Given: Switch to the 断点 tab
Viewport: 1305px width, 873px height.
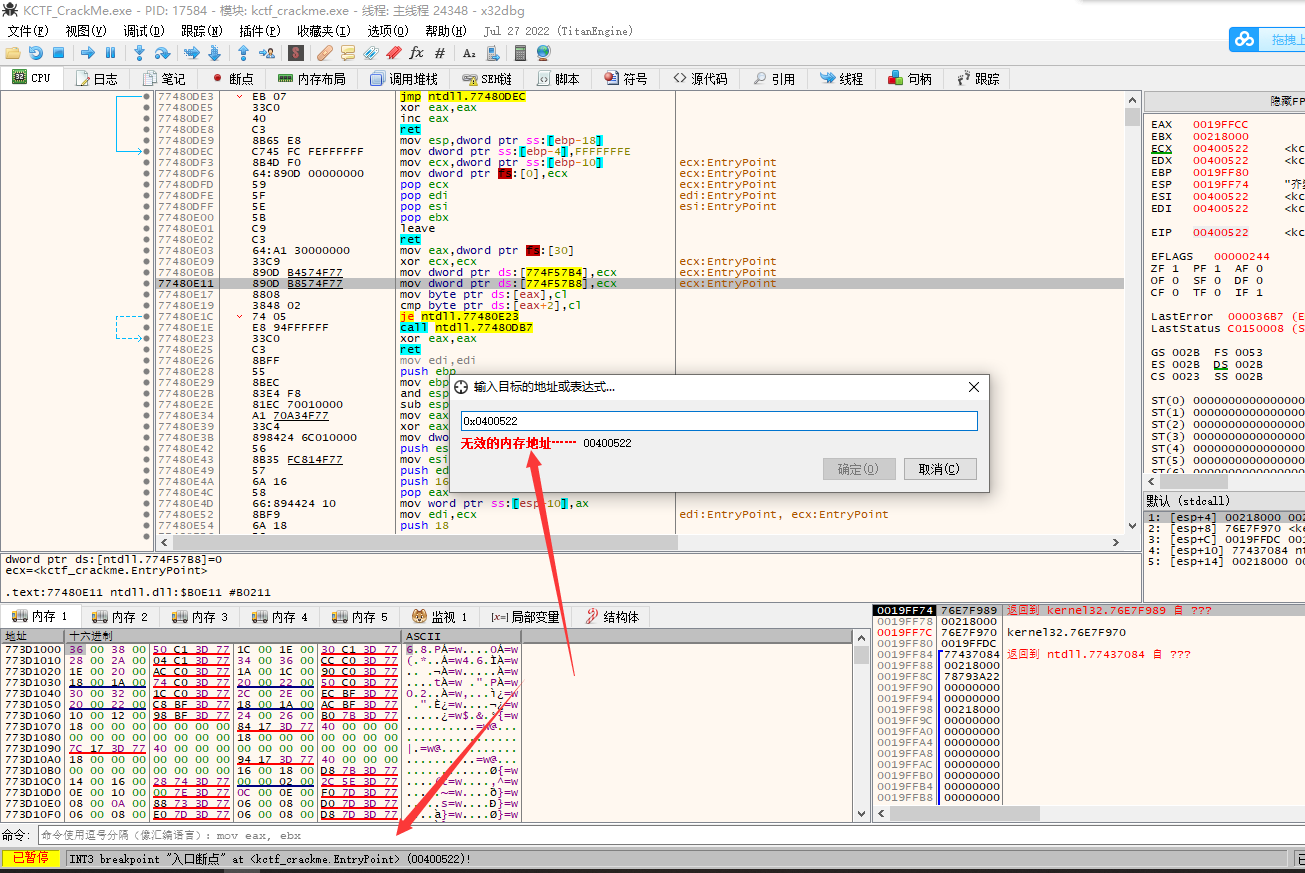Looking at the screenshot, I should [232, 78].
